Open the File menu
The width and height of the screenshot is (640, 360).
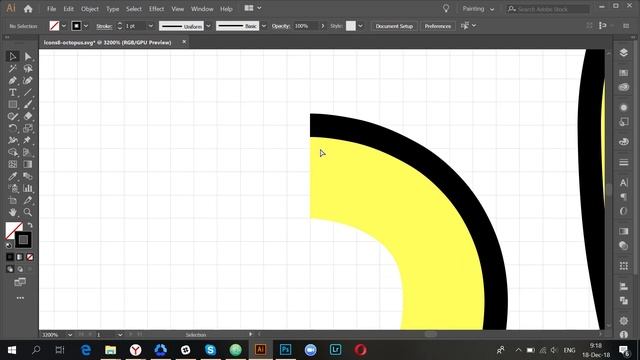pos(51,9)
